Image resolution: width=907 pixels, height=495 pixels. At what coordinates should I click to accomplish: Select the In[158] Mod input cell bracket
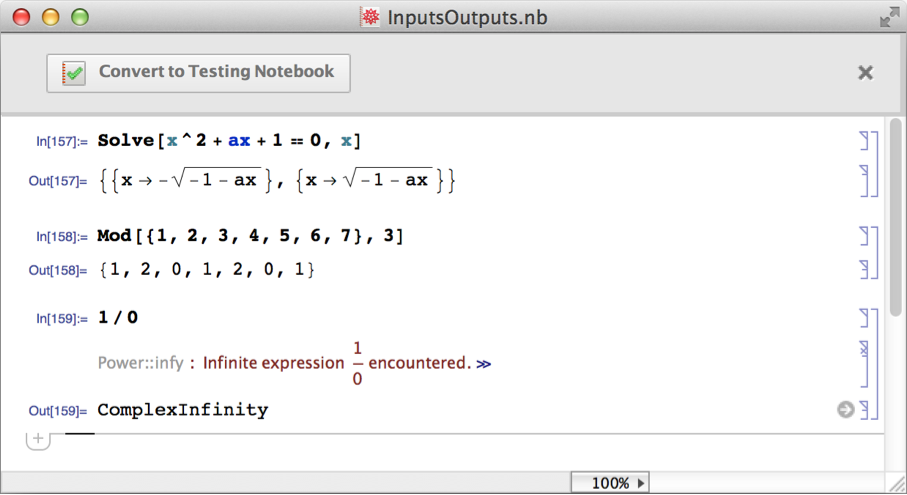point(864,237)
